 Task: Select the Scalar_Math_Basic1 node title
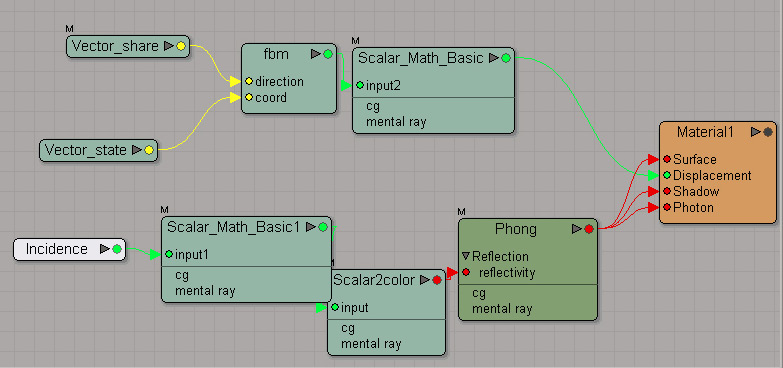[x=233, y=227]
